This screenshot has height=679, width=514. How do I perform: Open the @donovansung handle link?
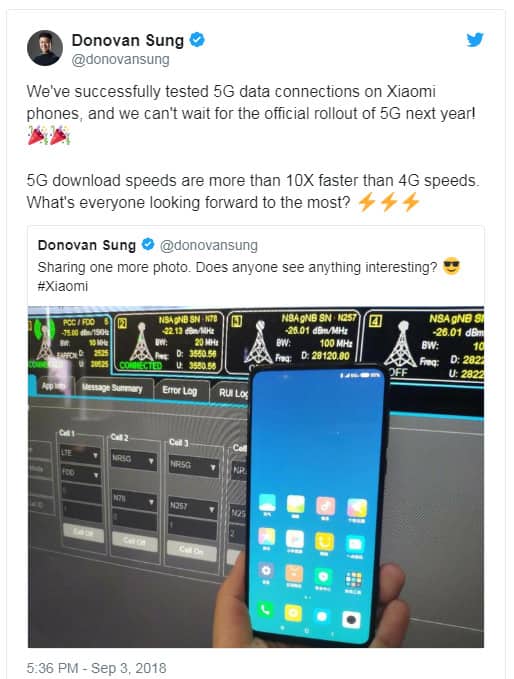pos(120,59)
